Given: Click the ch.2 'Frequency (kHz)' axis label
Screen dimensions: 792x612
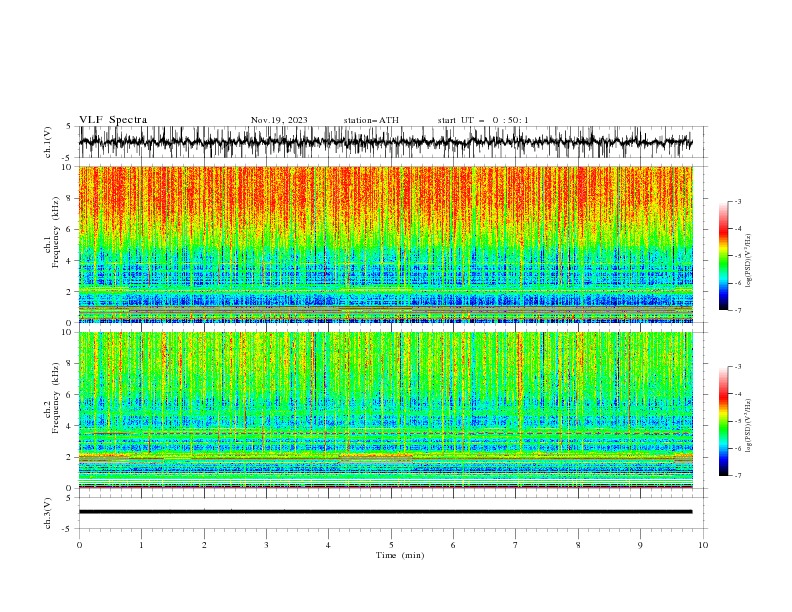Looking at the screenshot, I should click(x=57, y=398).
